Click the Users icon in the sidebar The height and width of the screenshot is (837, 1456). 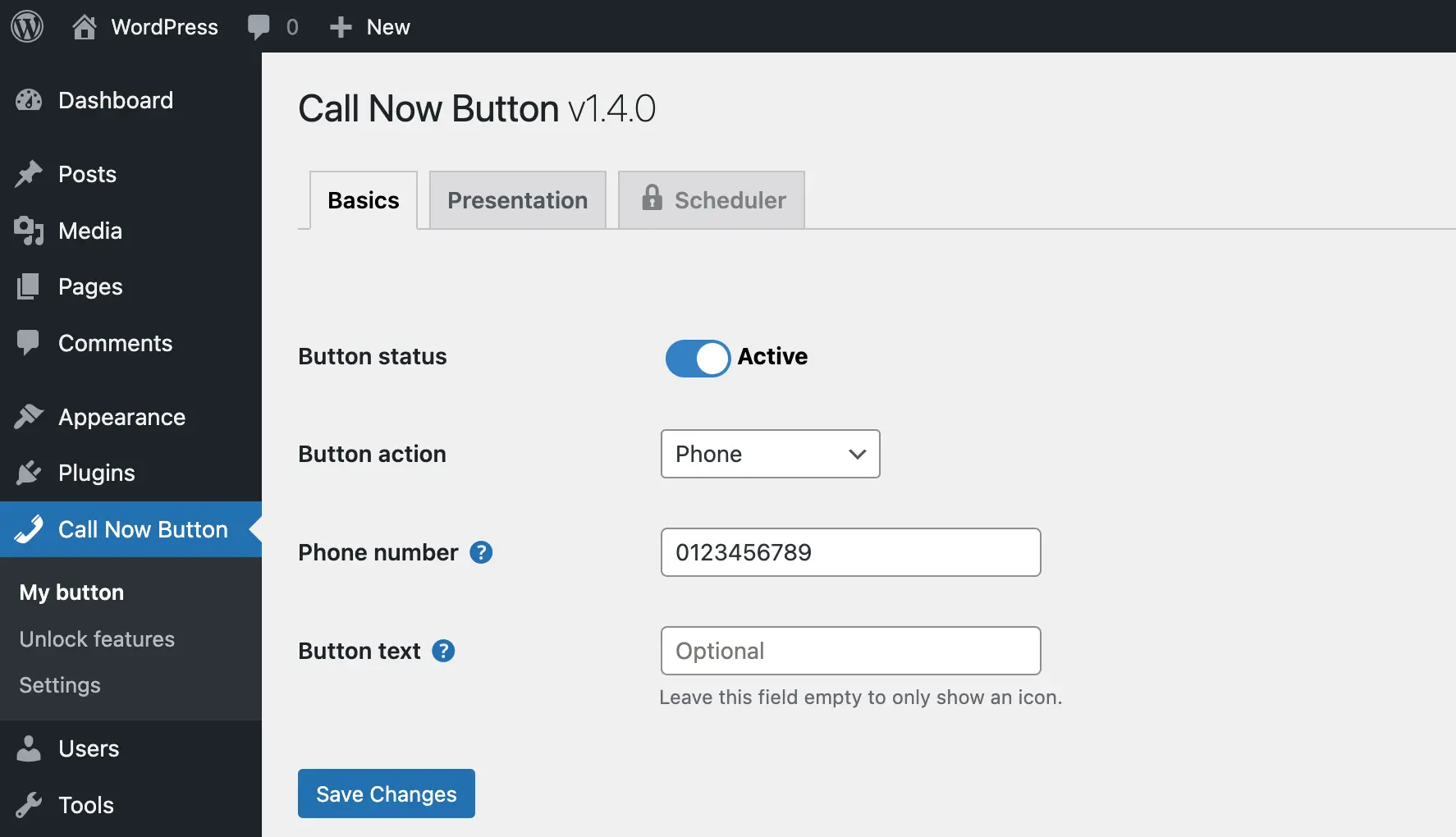(30, 748)
